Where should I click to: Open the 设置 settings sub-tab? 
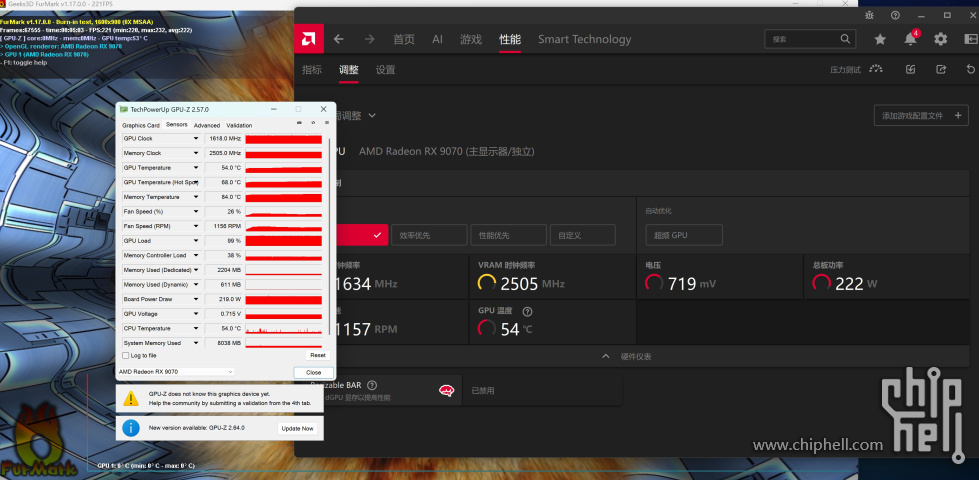(x=385, y=69)
